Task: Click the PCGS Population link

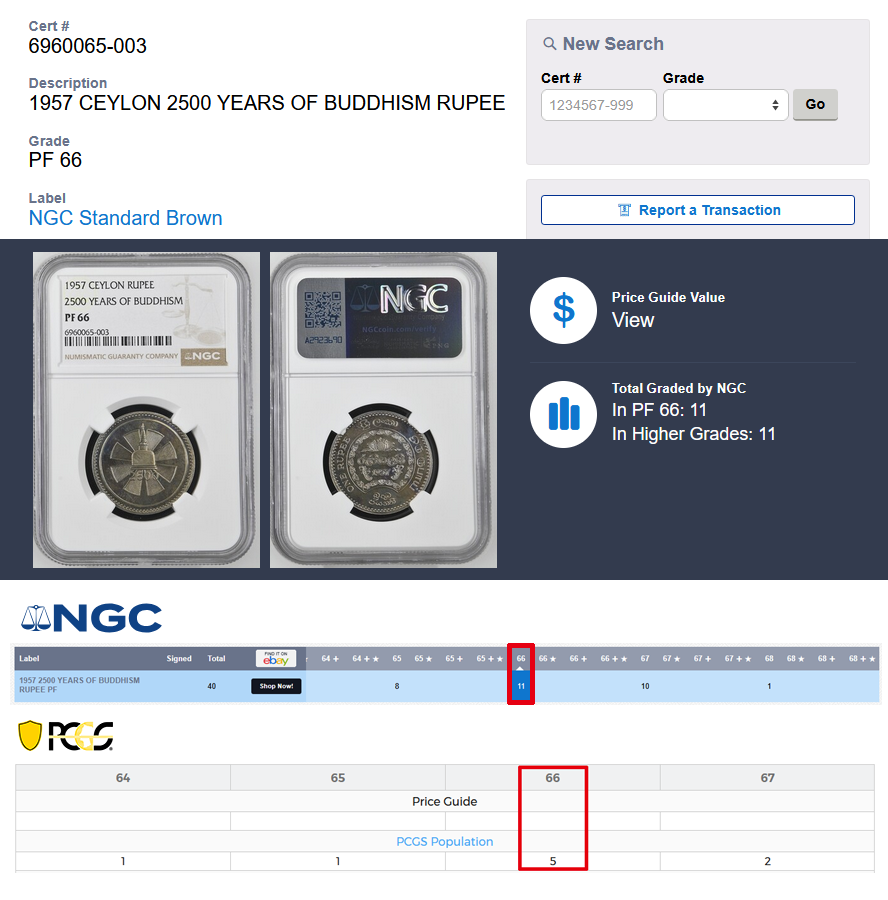Action: [x=445, y=841]
